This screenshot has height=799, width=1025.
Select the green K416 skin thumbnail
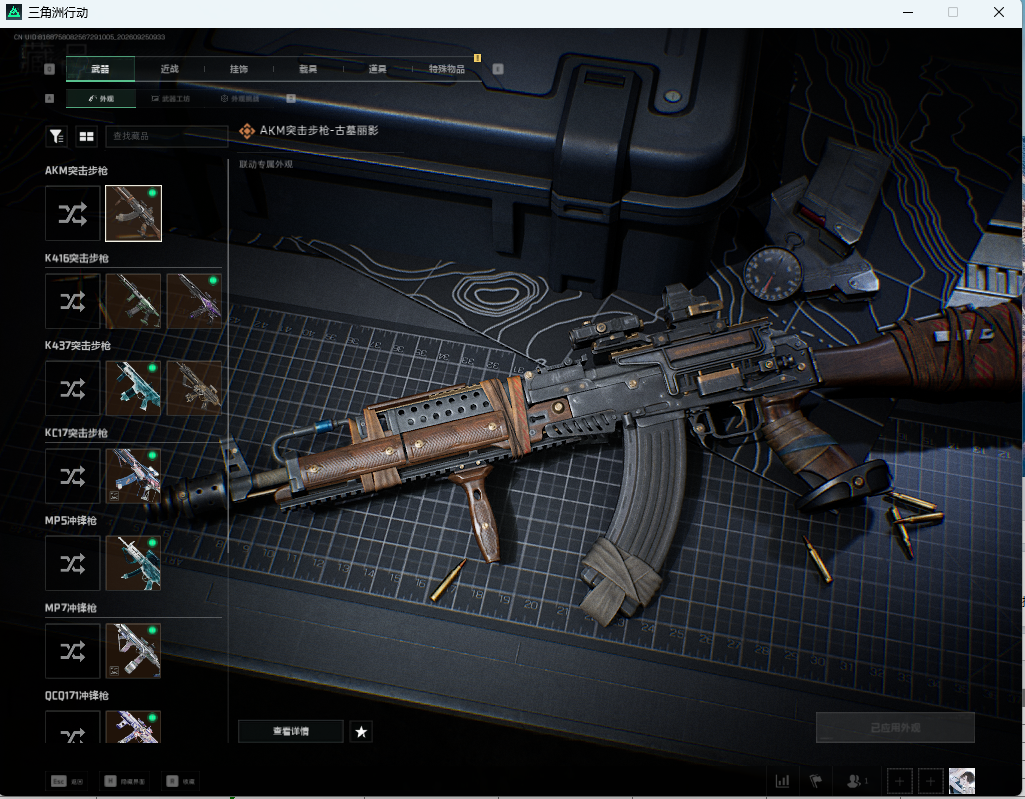(x=133, y=301)
